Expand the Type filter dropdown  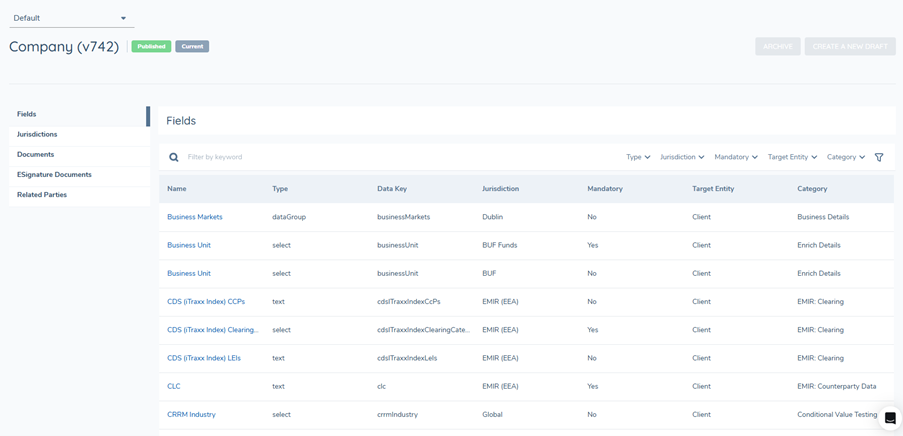tap(638, 157)
